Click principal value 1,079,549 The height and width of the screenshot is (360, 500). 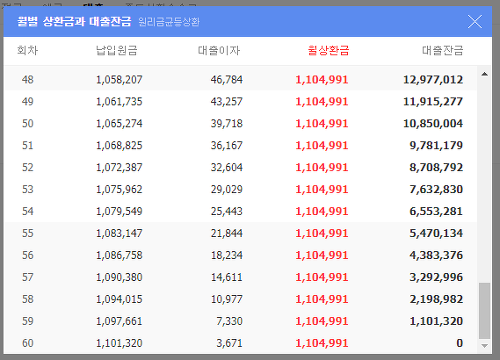[119, 211]
